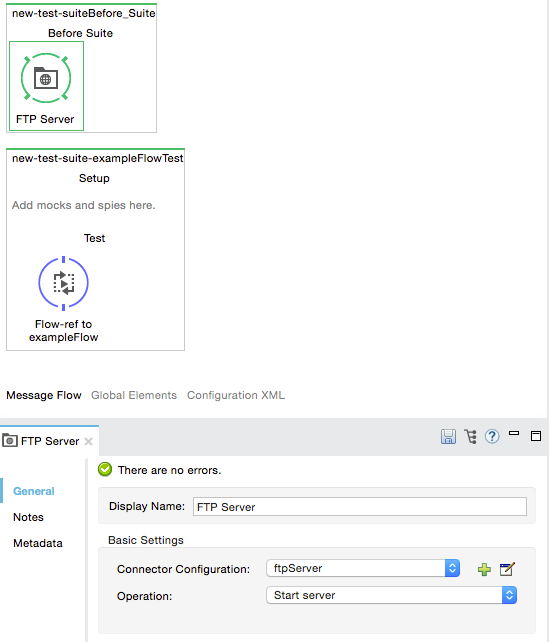
Task: Select the new-test-suiteBefore_Suite flow title
Action: pos(84,13)
